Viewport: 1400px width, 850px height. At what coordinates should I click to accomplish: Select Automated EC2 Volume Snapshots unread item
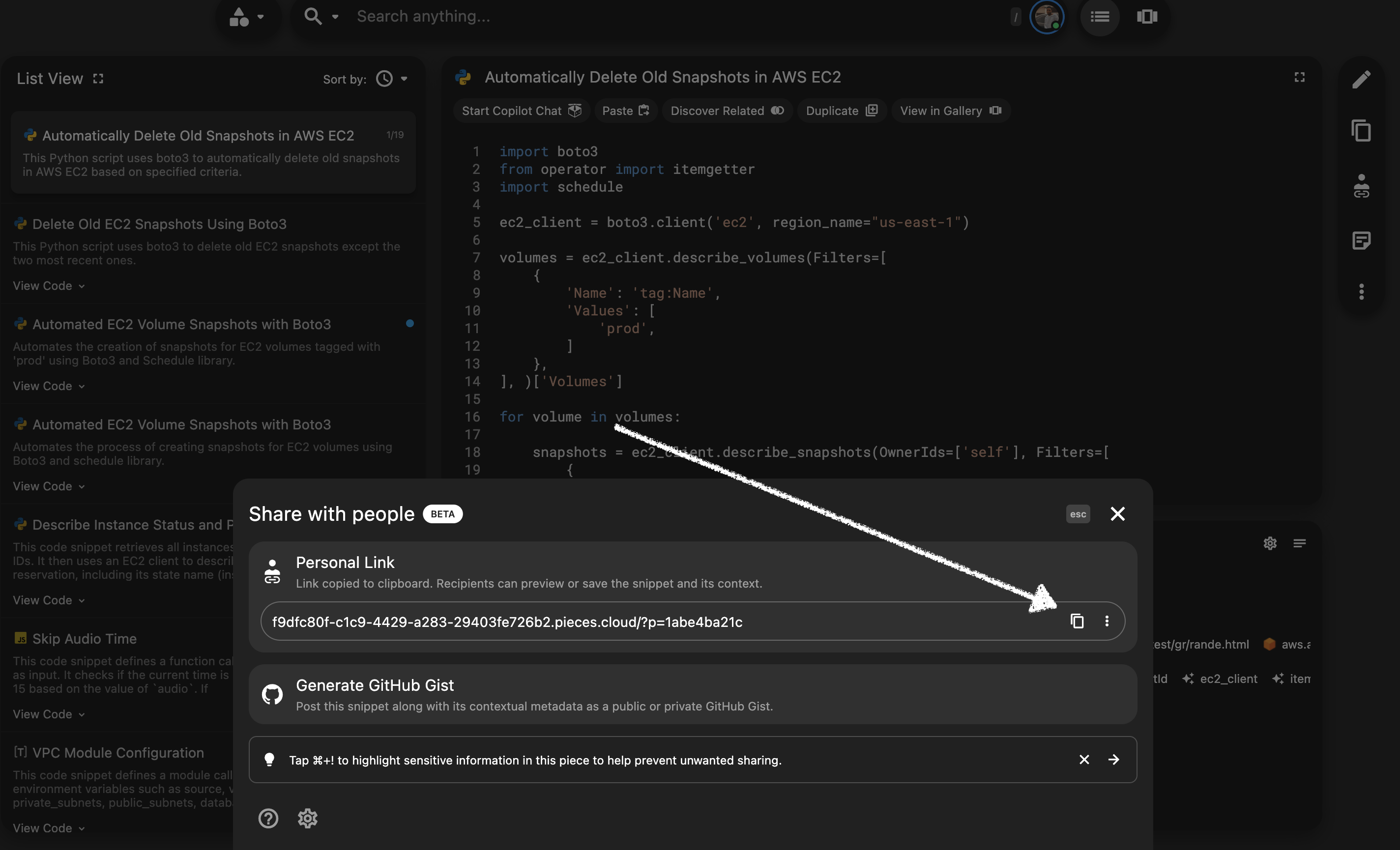pos(181,324)
